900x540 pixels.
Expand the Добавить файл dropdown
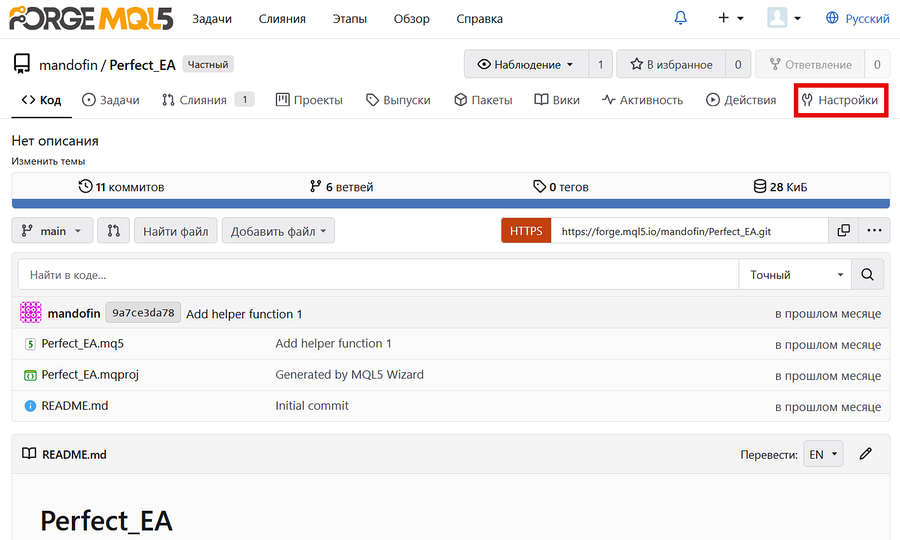[278, 231]
